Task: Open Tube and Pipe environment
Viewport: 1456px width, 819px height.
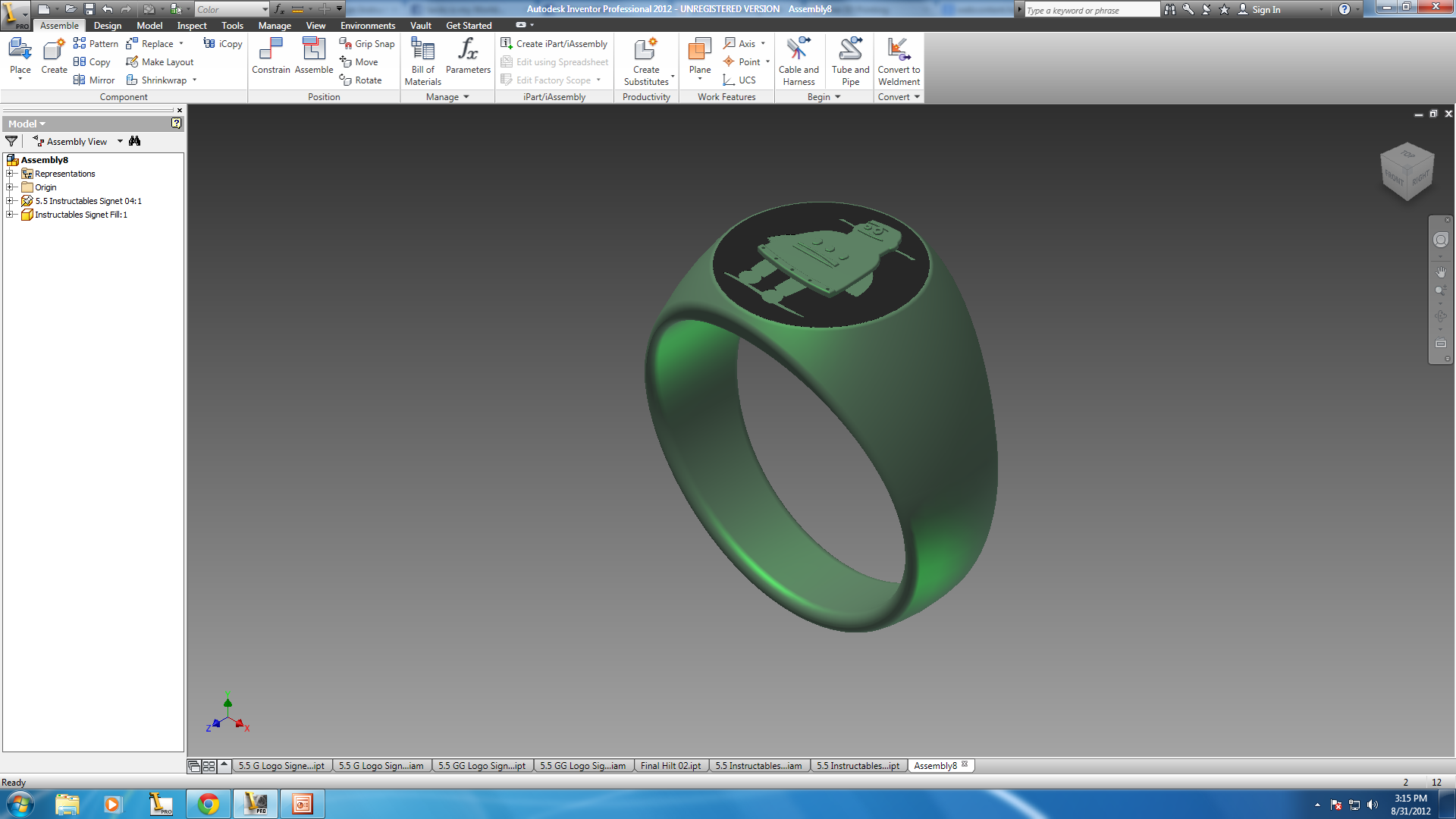Action: point(850,61)
